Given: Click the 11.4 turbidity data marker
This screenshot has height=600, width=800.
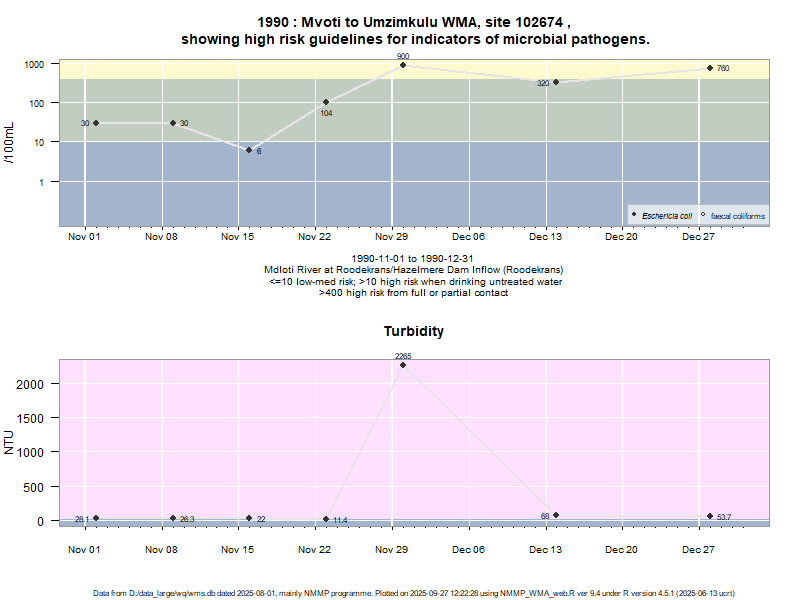Looking at the screenshot, I should [326, 519].
